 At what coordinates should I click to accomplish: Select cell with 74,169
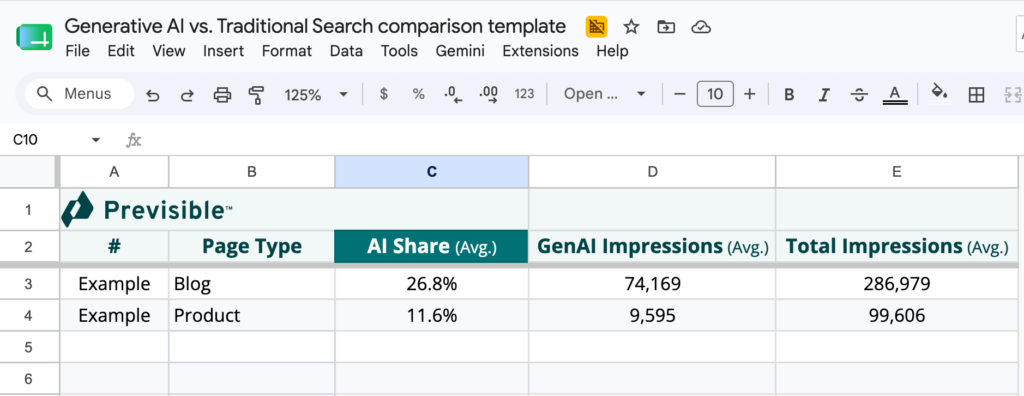tap(652, 284)
